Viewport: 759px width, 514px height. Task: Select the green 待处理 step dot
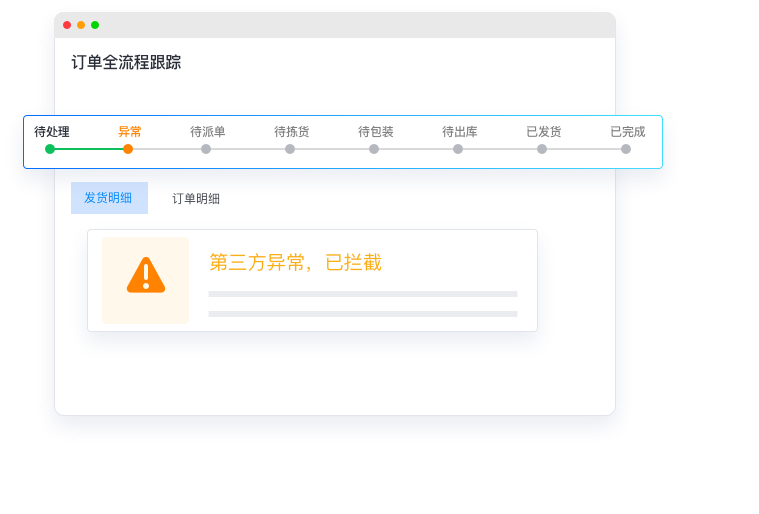pyautogui.click(x=50, y=149)
